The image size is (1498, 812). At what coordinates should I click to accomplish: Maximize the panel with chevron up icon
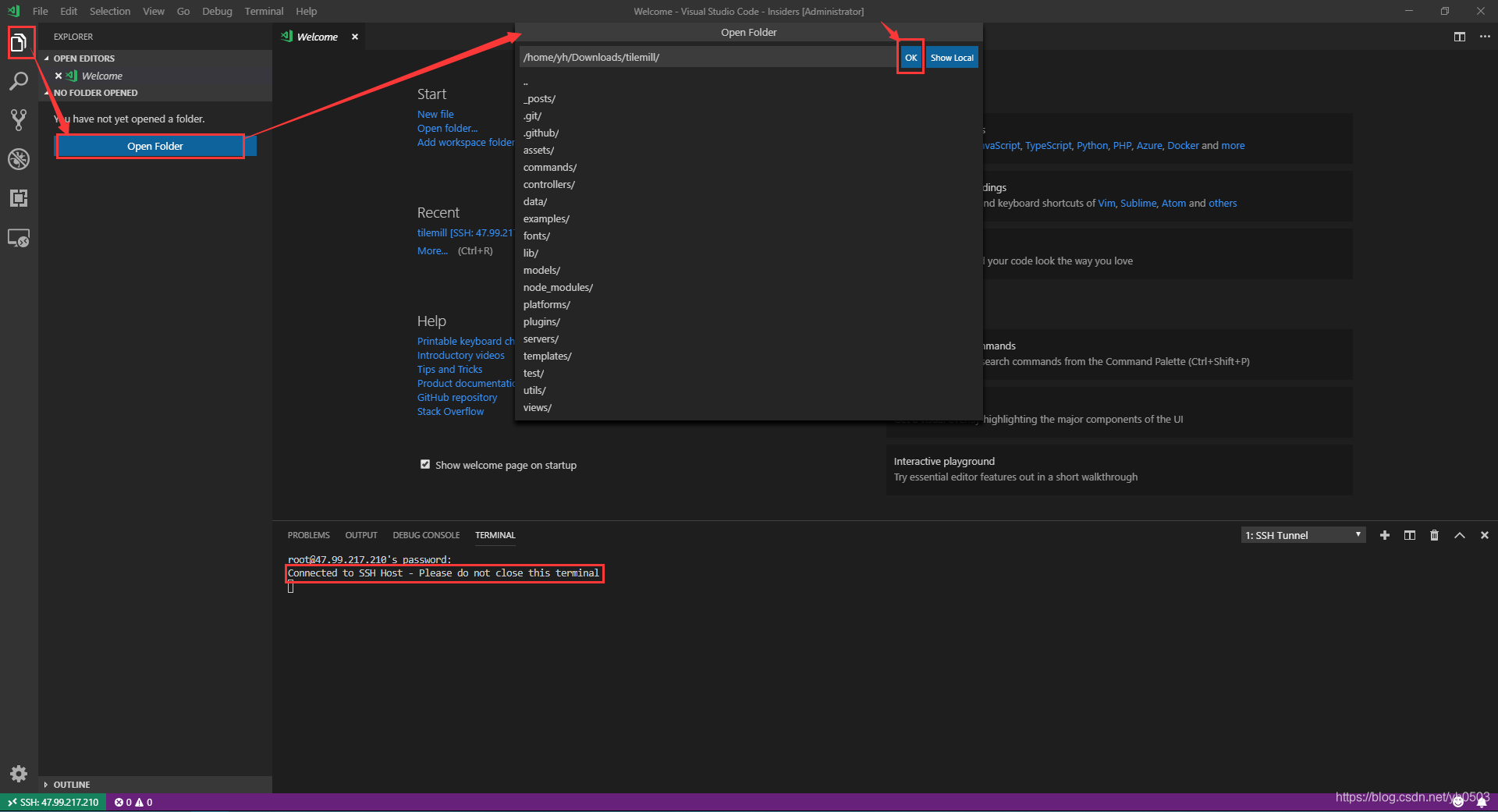1460,535
